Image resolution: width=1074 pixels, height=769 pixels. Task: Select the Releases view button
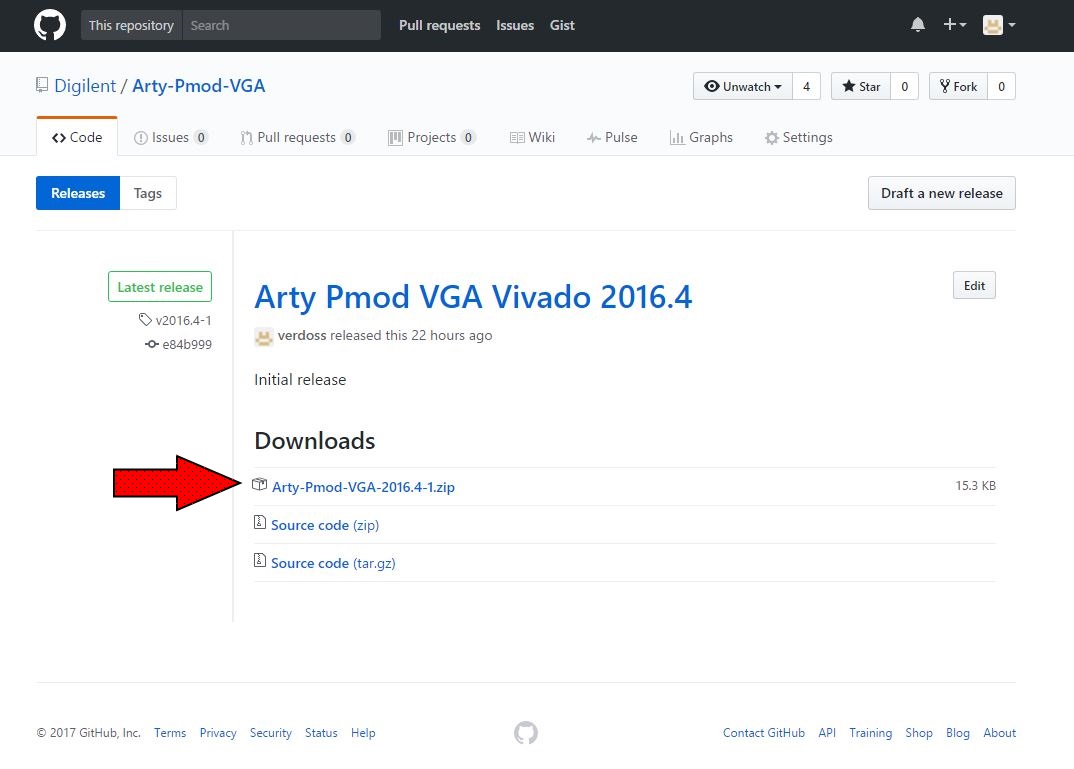coord(78,193)
